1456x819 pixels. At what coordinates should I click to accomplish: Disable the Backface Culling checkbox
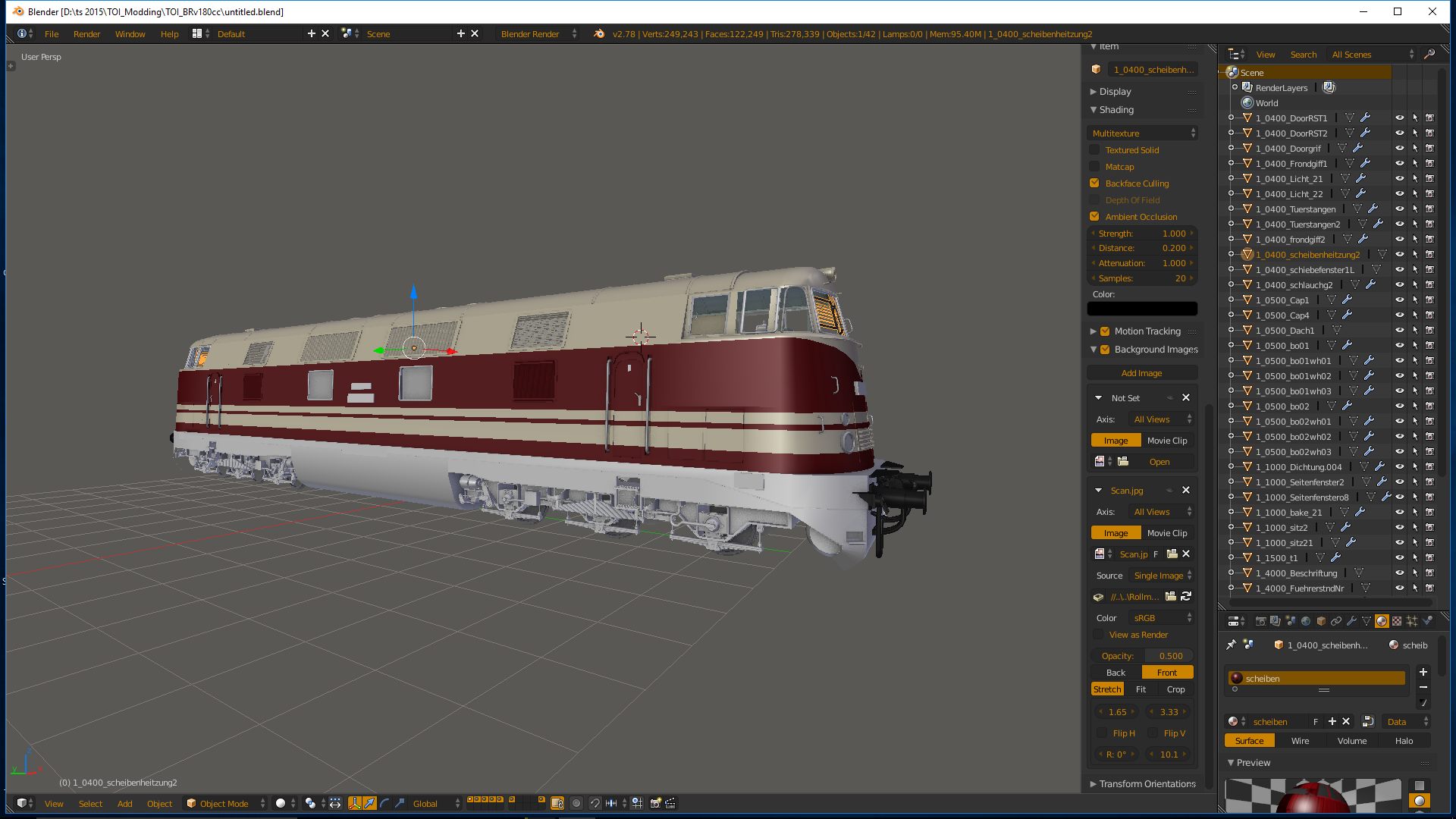1094,184
